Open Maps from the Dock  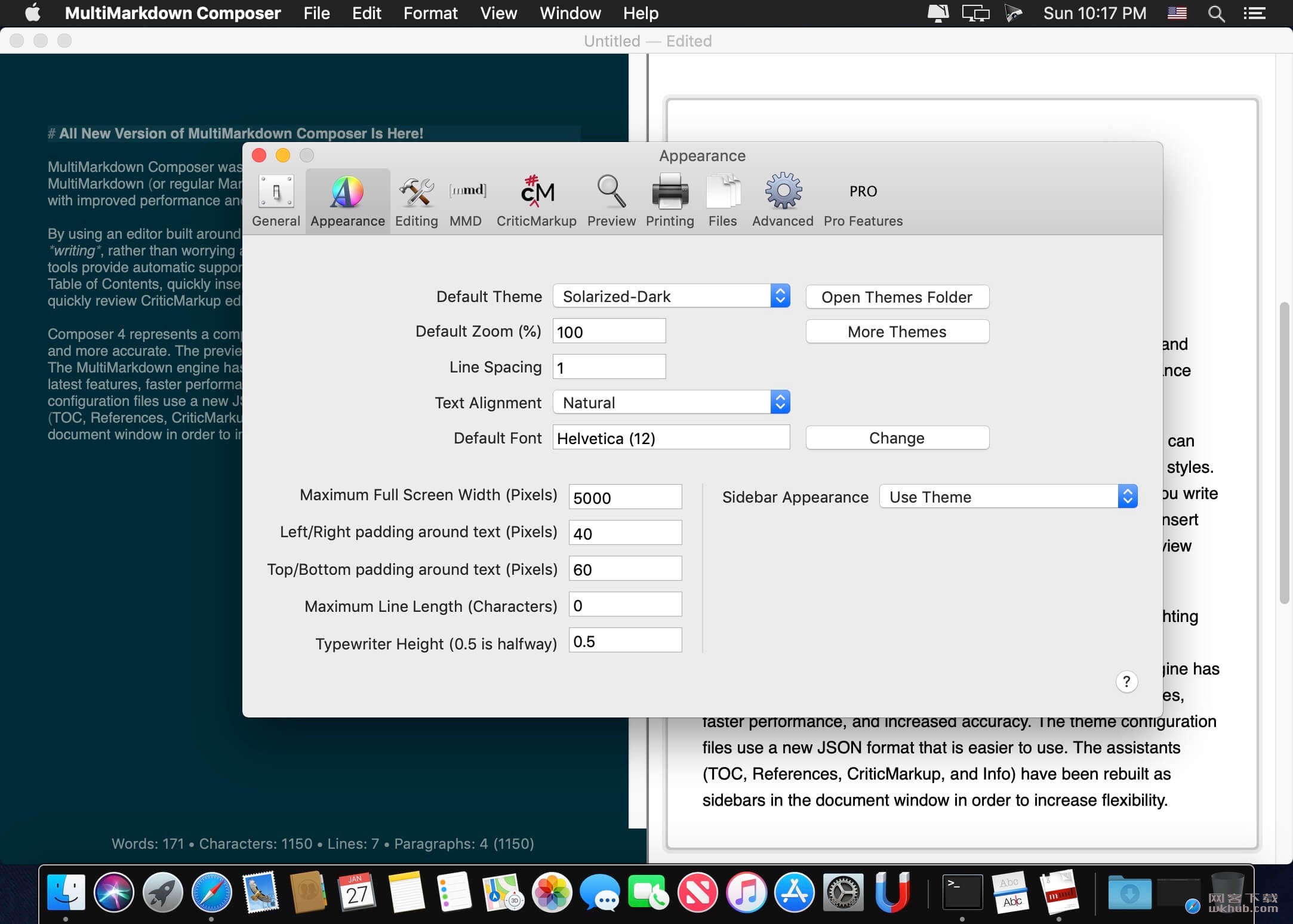[x=503, y=892]
